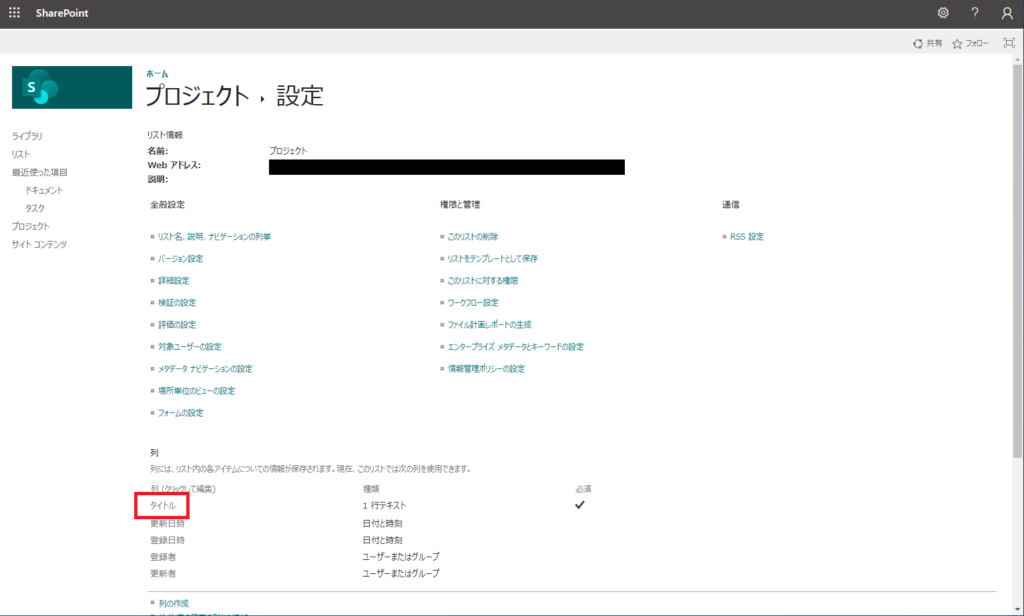Click the vertical page scrollbar
1024x616 pixels.
pyautogui.click(x=1017, y=300)
